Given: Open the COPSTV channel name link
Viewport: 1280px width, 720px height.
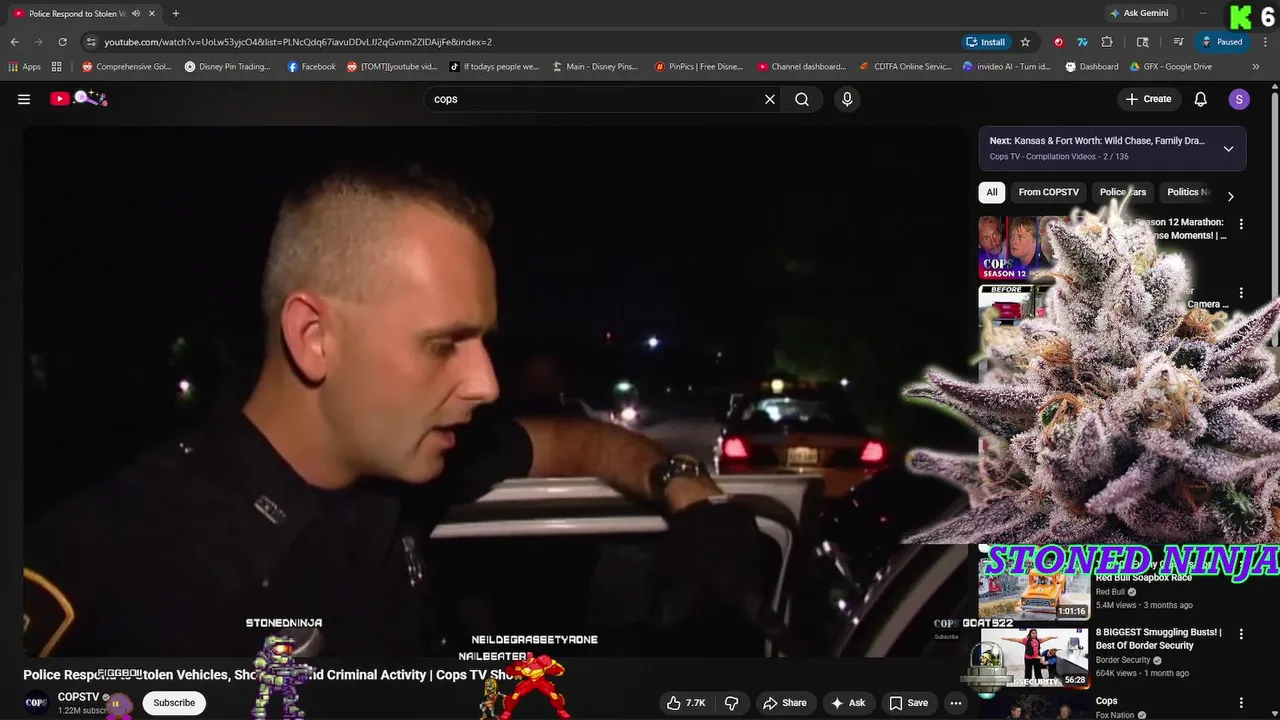Looking at the screenshot, I should pyautogui.click(x=79, y=697).
